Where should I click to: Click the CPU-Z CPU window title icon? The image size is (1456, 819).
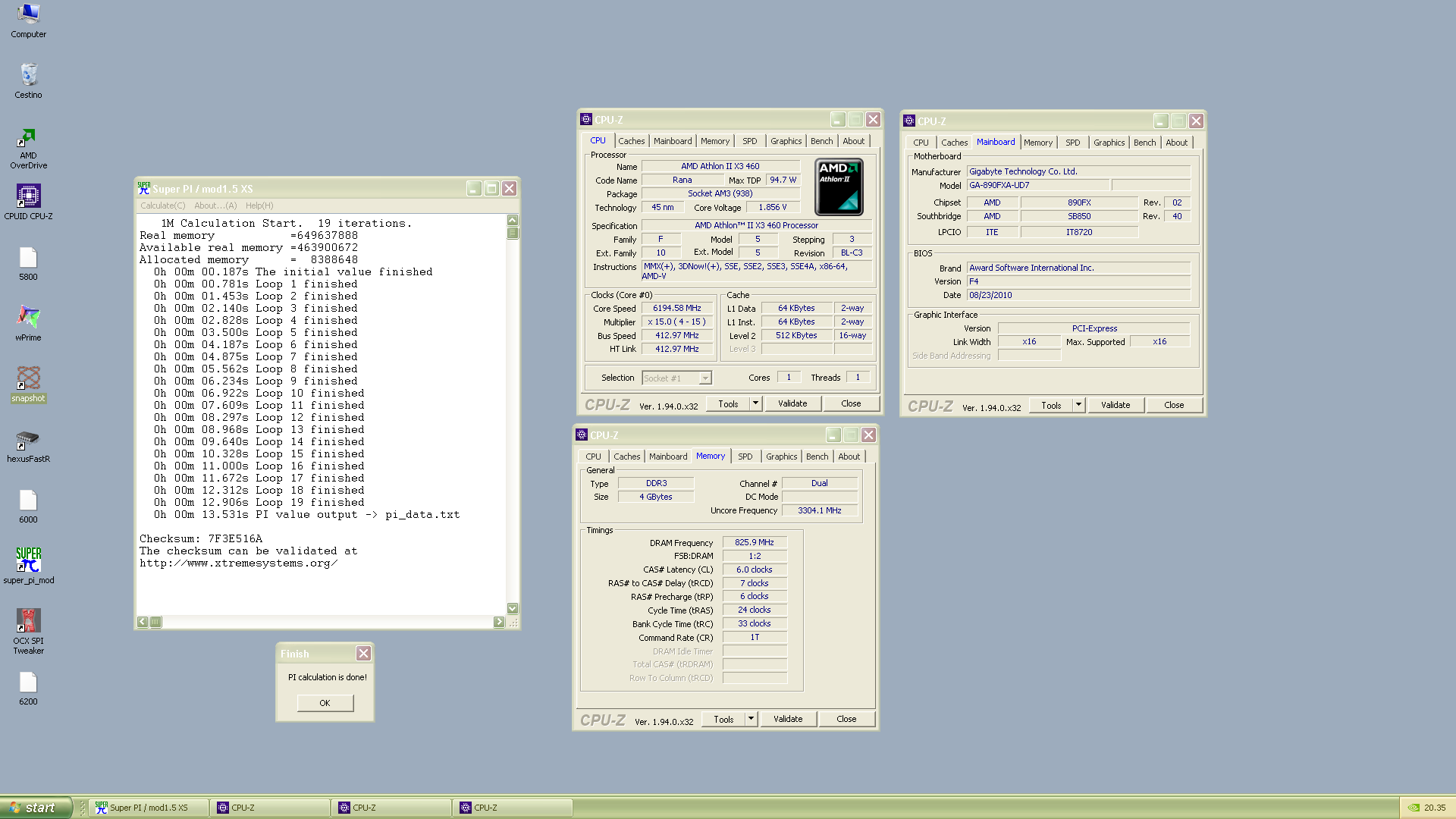pyautogui.click(x=586, y=119)
